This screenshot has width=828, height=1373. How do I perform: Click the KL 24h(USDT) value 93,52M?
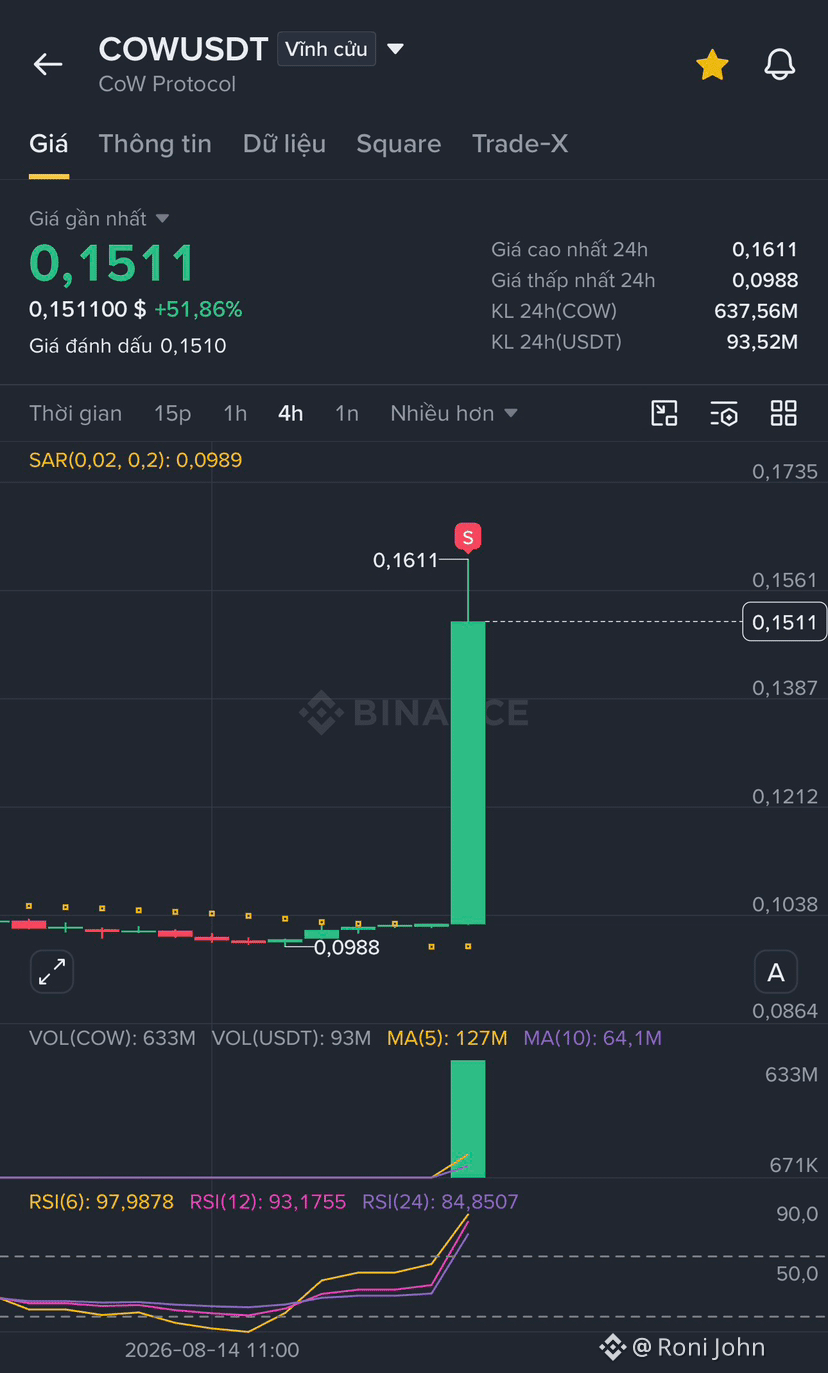pos(762,342)
